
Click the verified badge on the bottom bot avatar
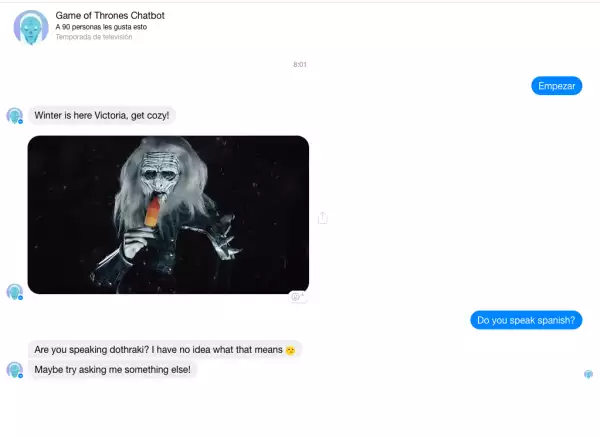tap(21, 376)
